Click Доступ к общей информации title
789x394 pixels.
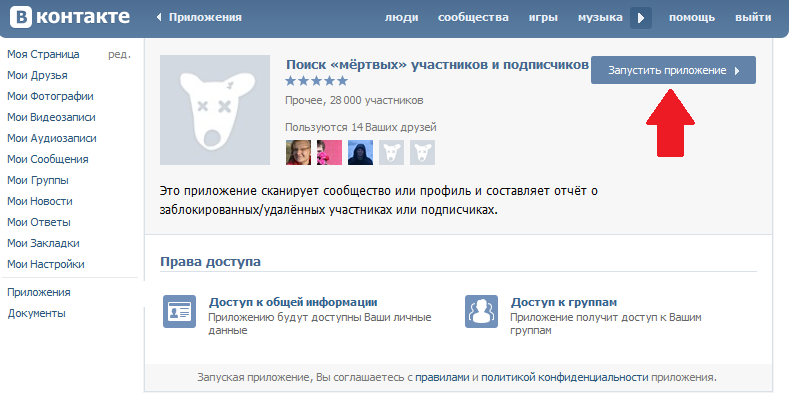[293, 302]
